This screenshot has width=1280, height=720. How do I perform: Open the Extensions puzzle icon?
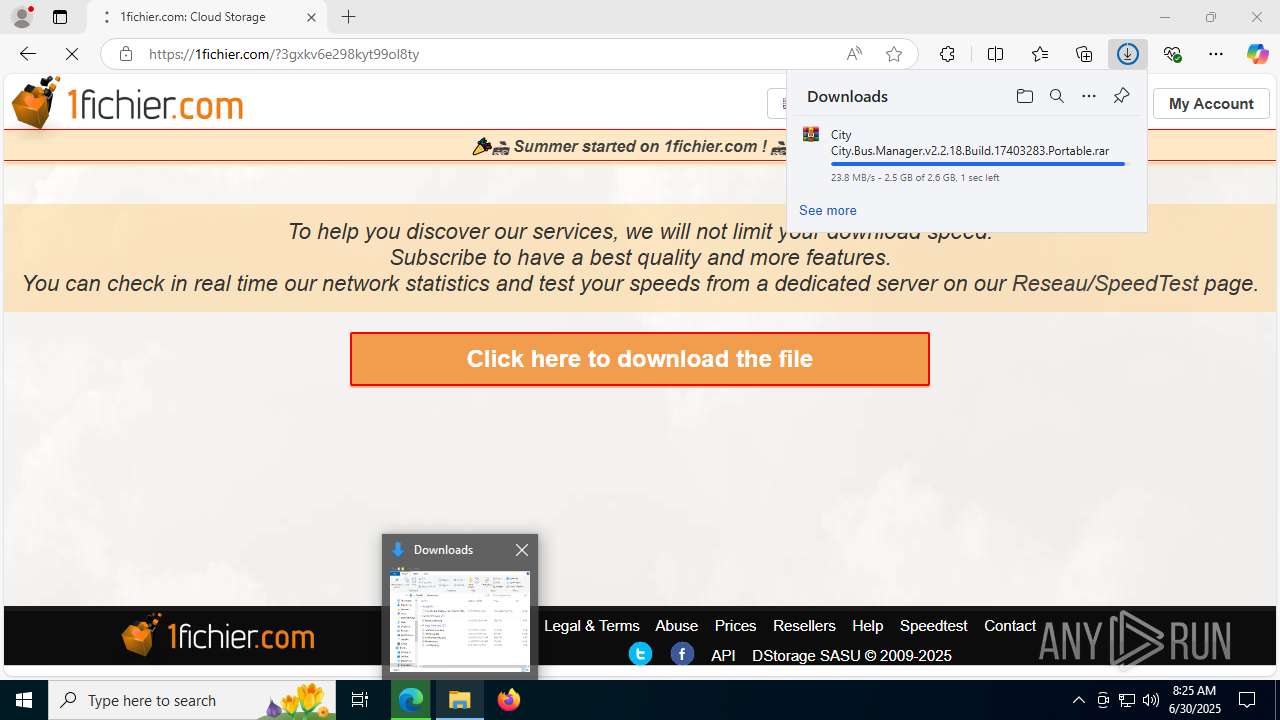coord(947,54)
